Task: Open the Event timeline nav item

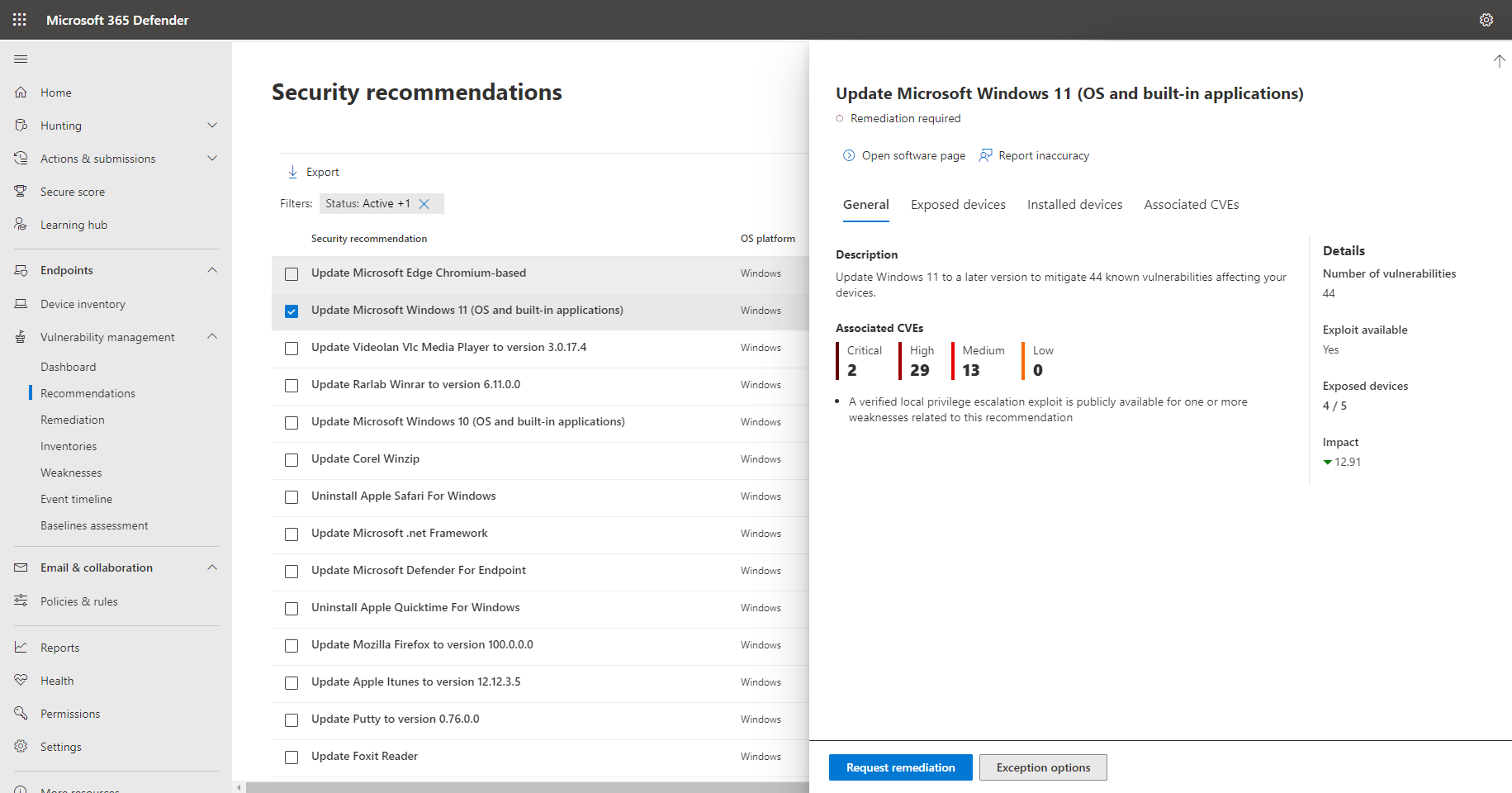Action: coord(76,499)
